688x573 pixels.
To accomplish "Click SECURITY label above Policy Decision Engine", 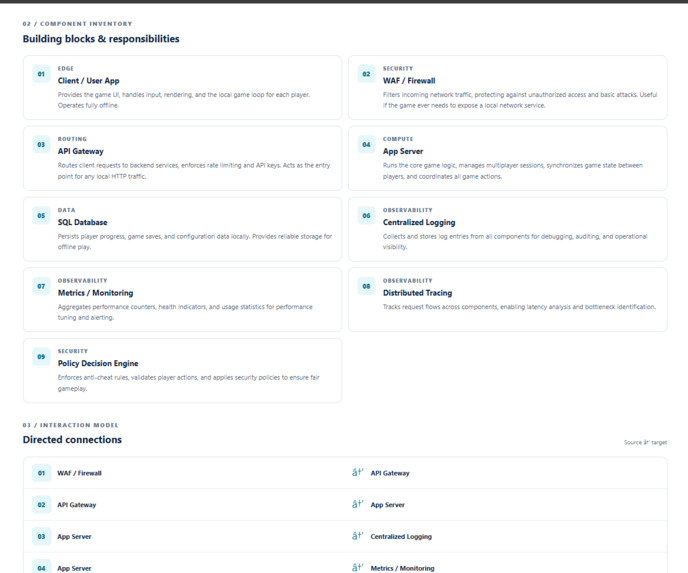I will click(73, 351).
